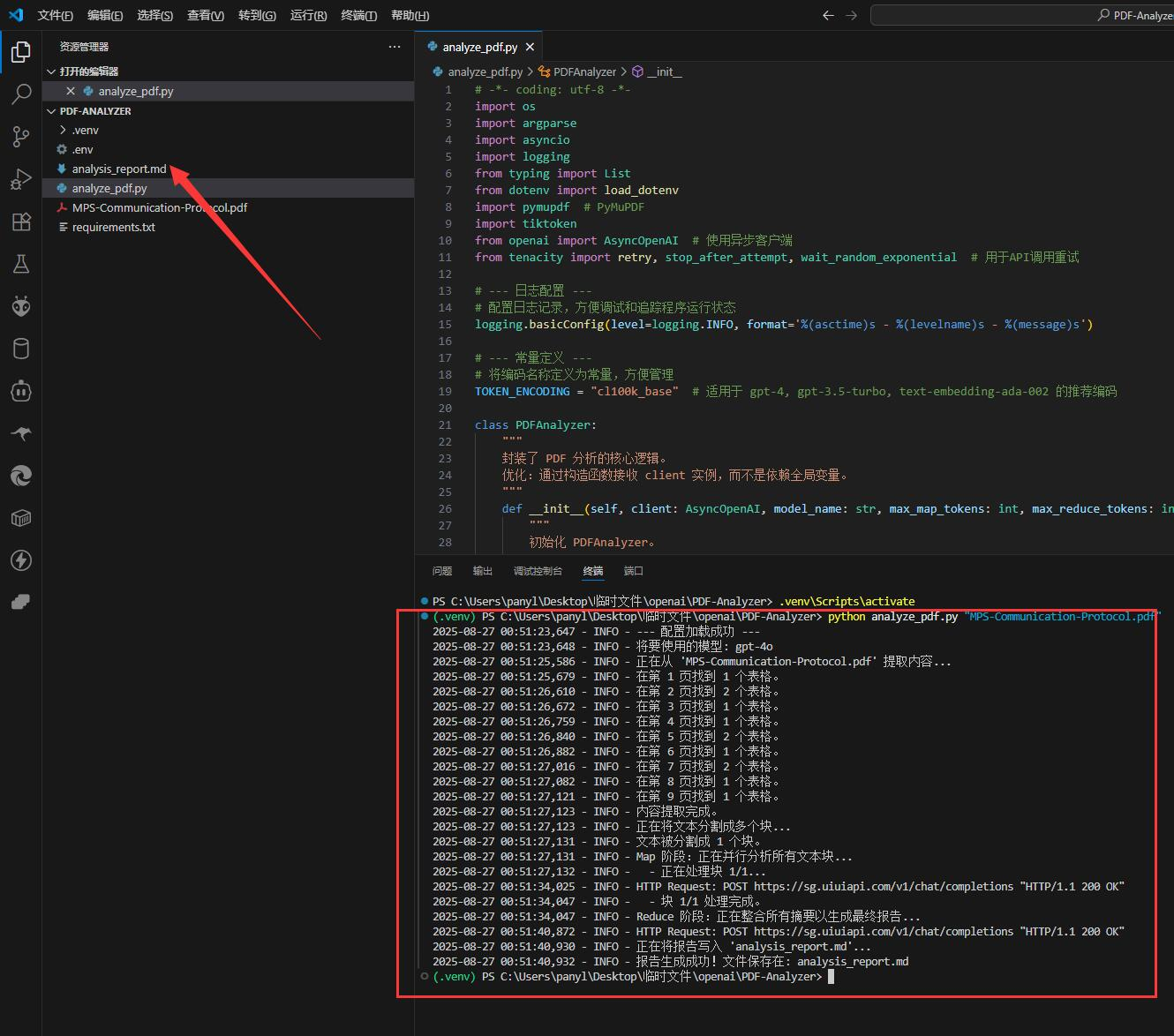Viewport: 1174px width, 1036px height.
Task: Open the package box icon view
Action: pos(21,518)
